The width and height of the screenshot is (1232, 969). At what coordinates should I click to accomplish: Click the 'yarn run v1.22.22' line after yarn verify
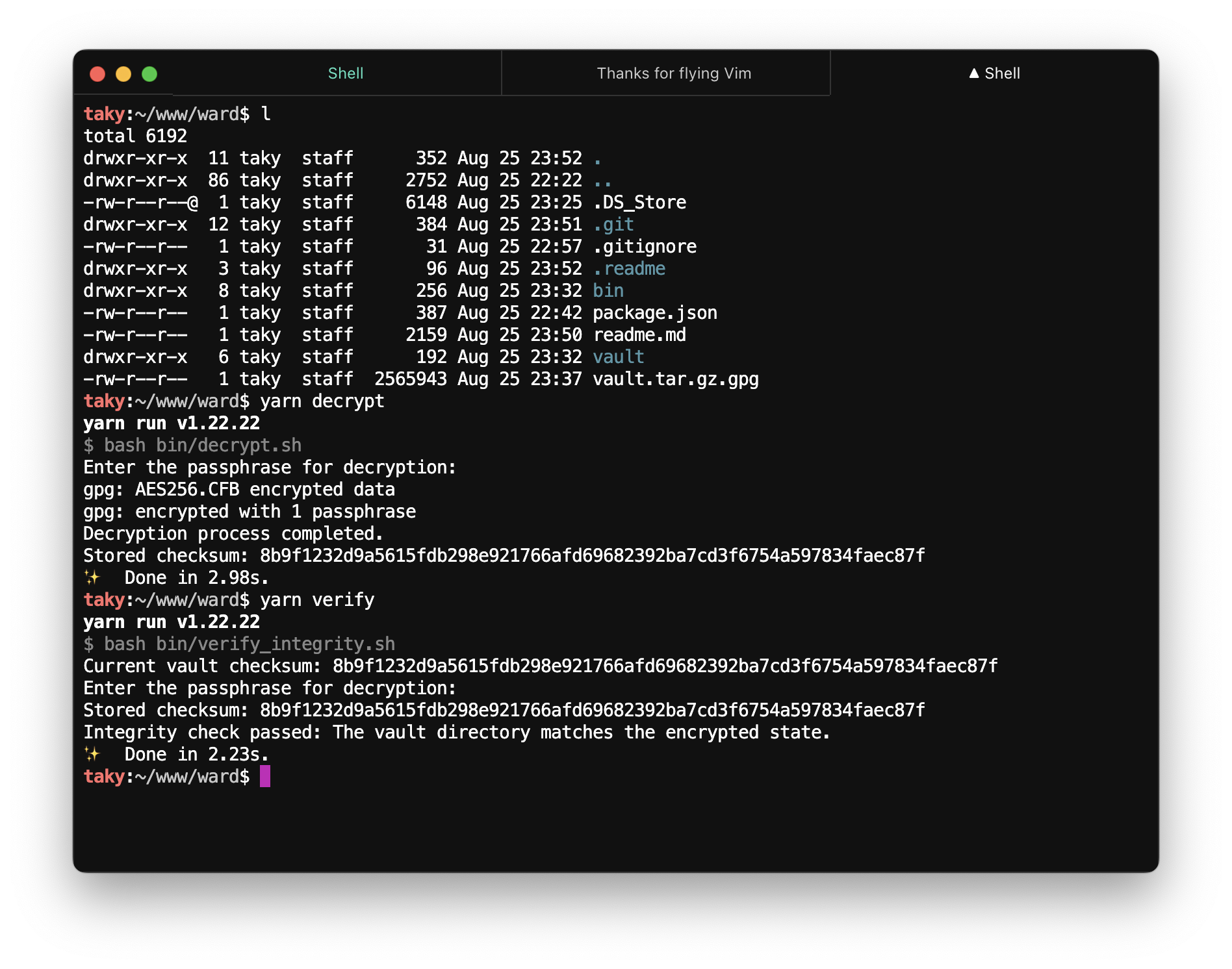pyautogui.click(x=172, y=622)
